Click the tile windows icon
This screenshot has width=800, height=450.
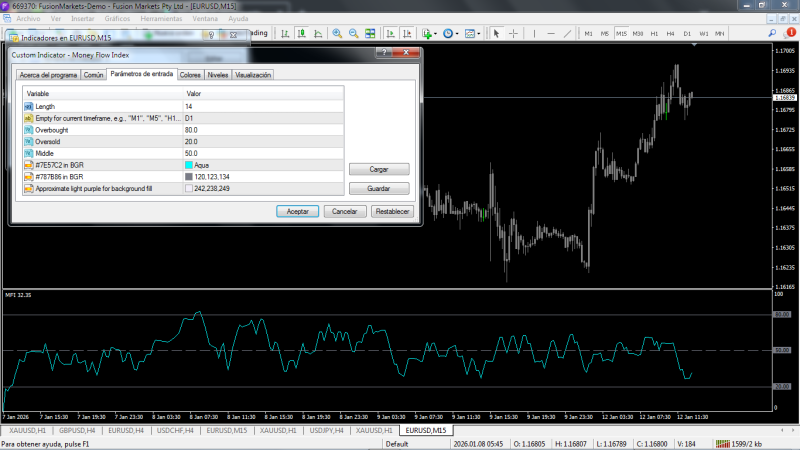370,34
